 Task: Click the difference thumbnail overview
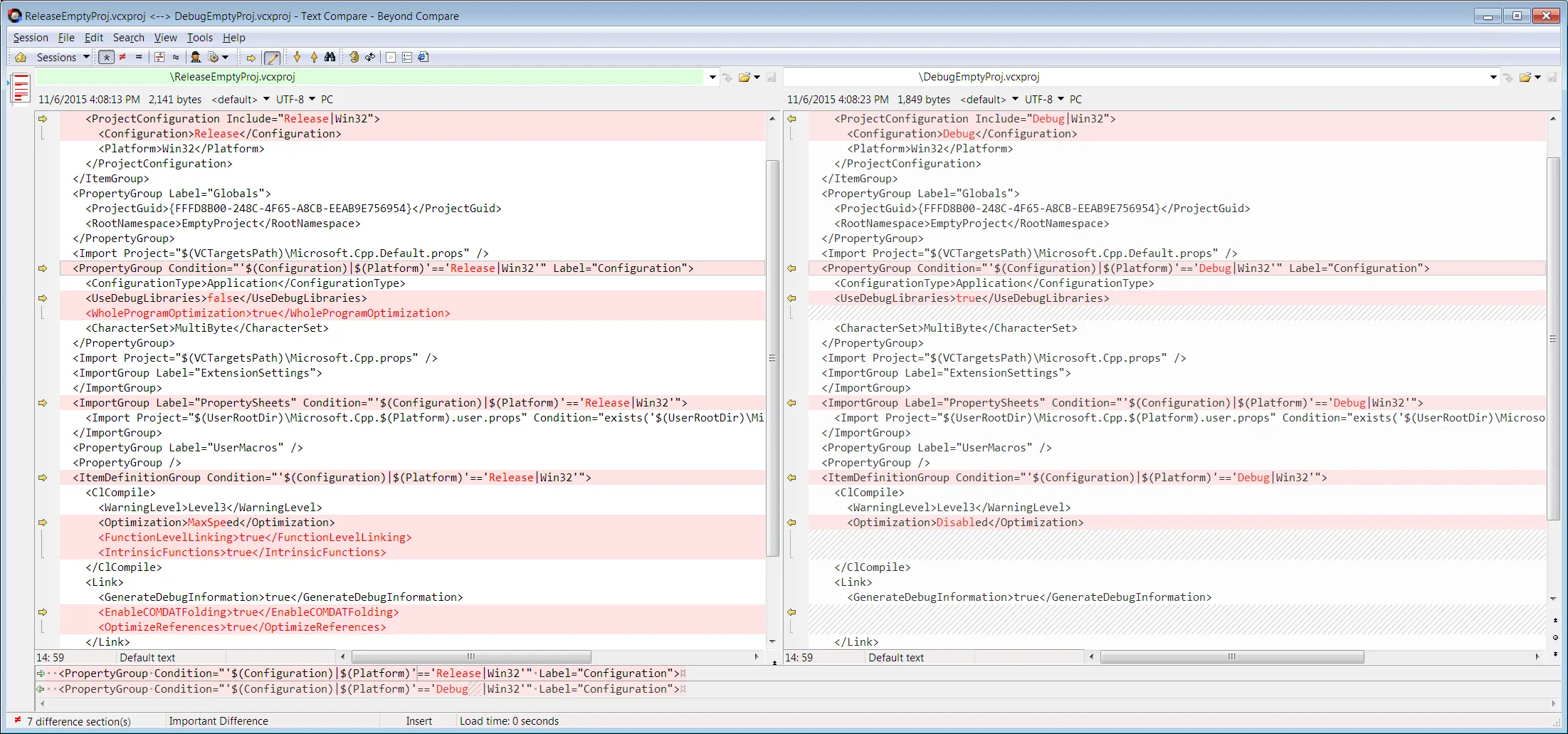[21, 88]
